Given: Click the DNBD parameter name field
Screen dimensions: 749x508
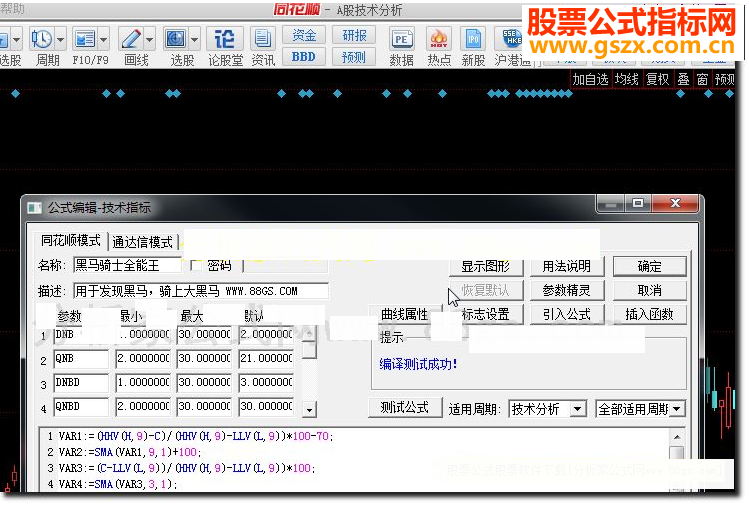Looking at the screenshot, I should click(81, 382).
